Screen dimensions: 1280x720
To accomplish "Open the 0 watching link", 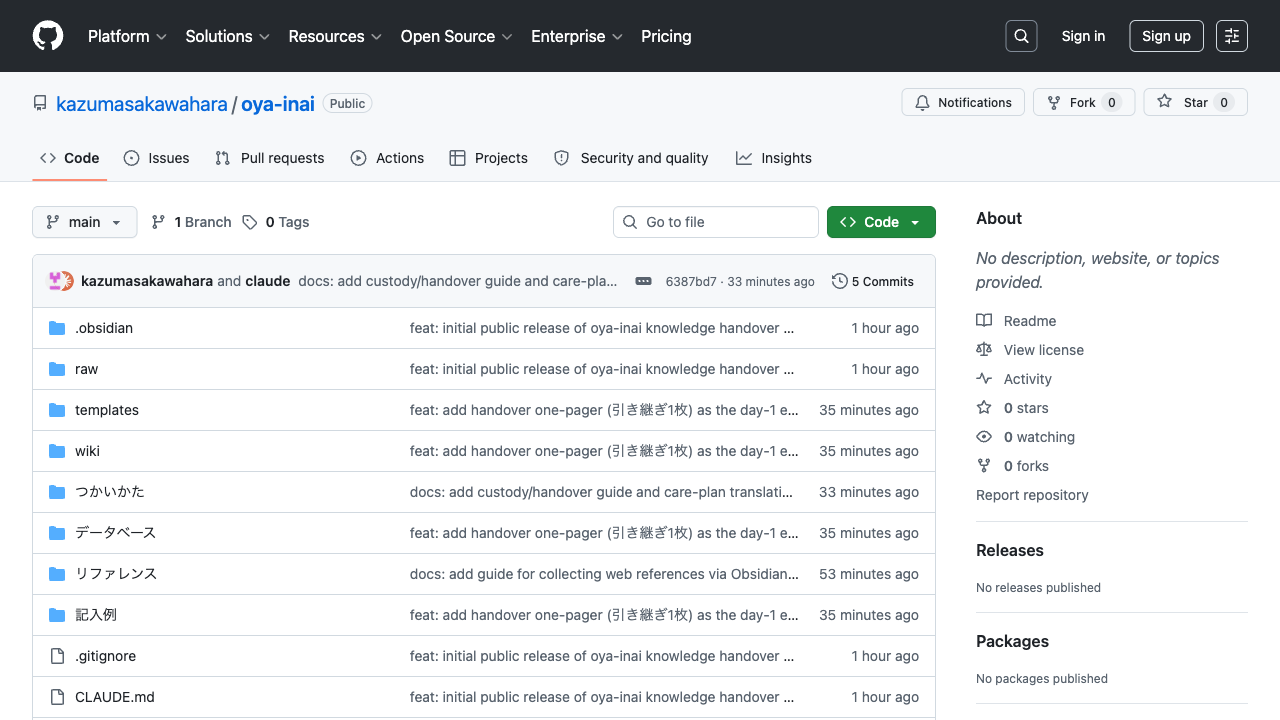I will tap(1039, 437).
